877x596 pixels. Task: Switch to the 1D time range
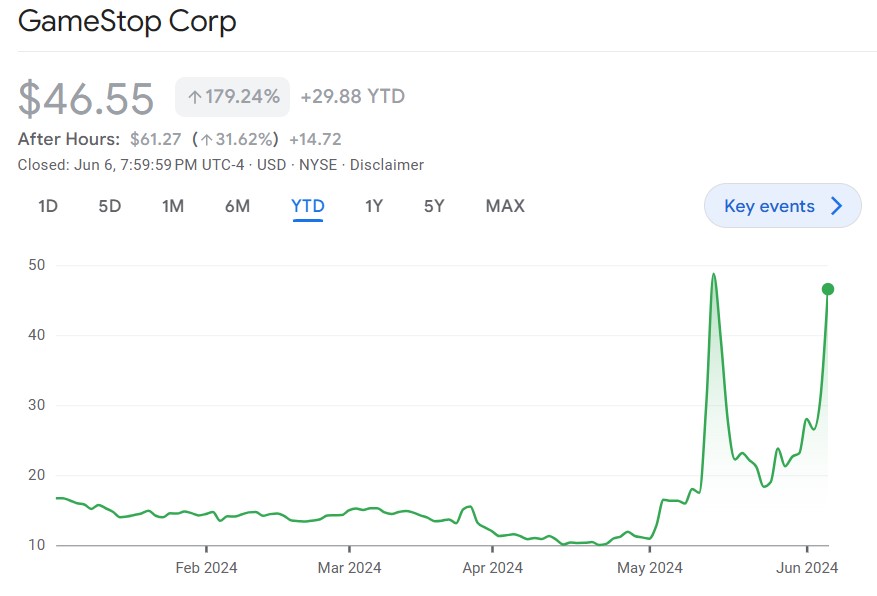coord(48,206)
